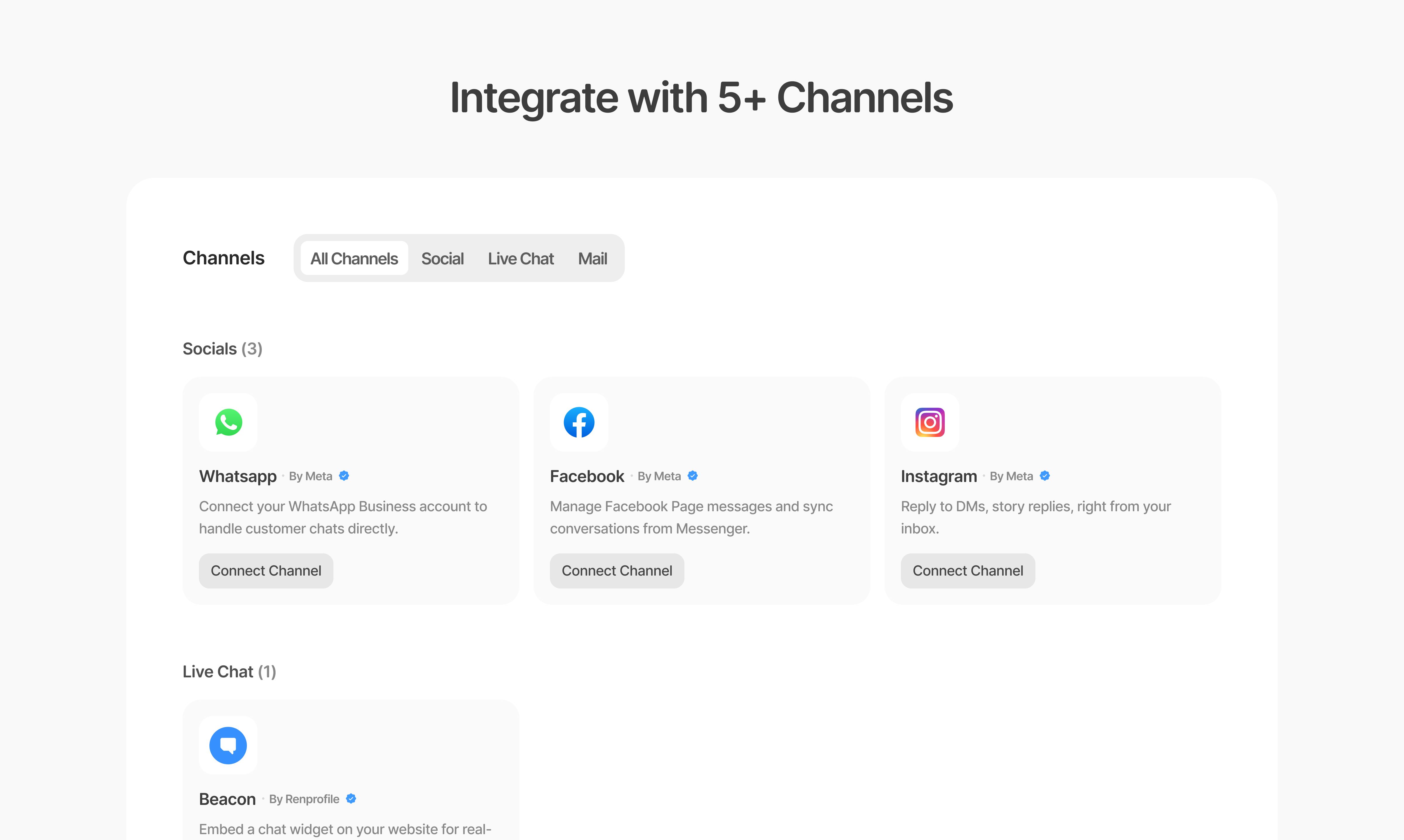Click the Facebook logo icon
This screenshot has height=840, width=1404.
[579, 422]
